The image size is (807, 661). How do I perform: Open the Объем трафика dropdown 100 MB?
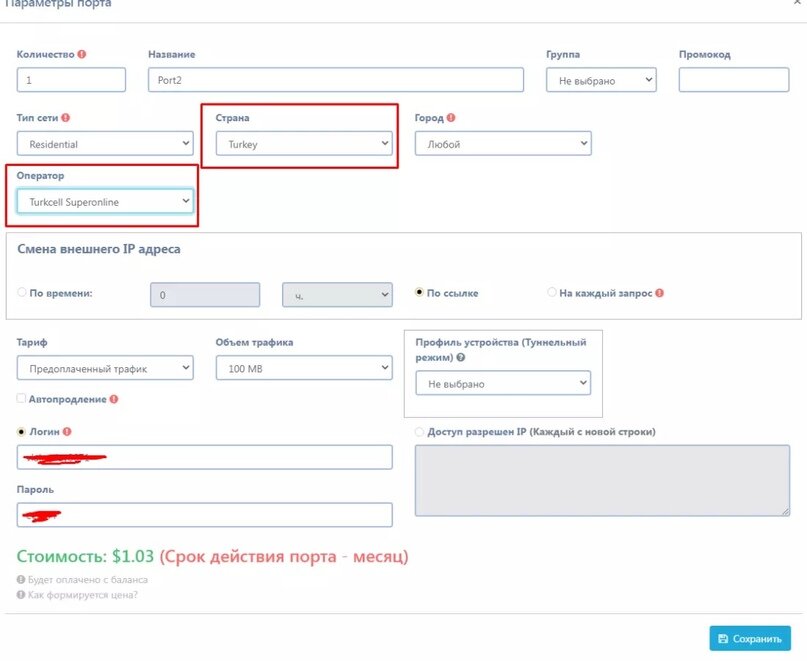[304, 368]
